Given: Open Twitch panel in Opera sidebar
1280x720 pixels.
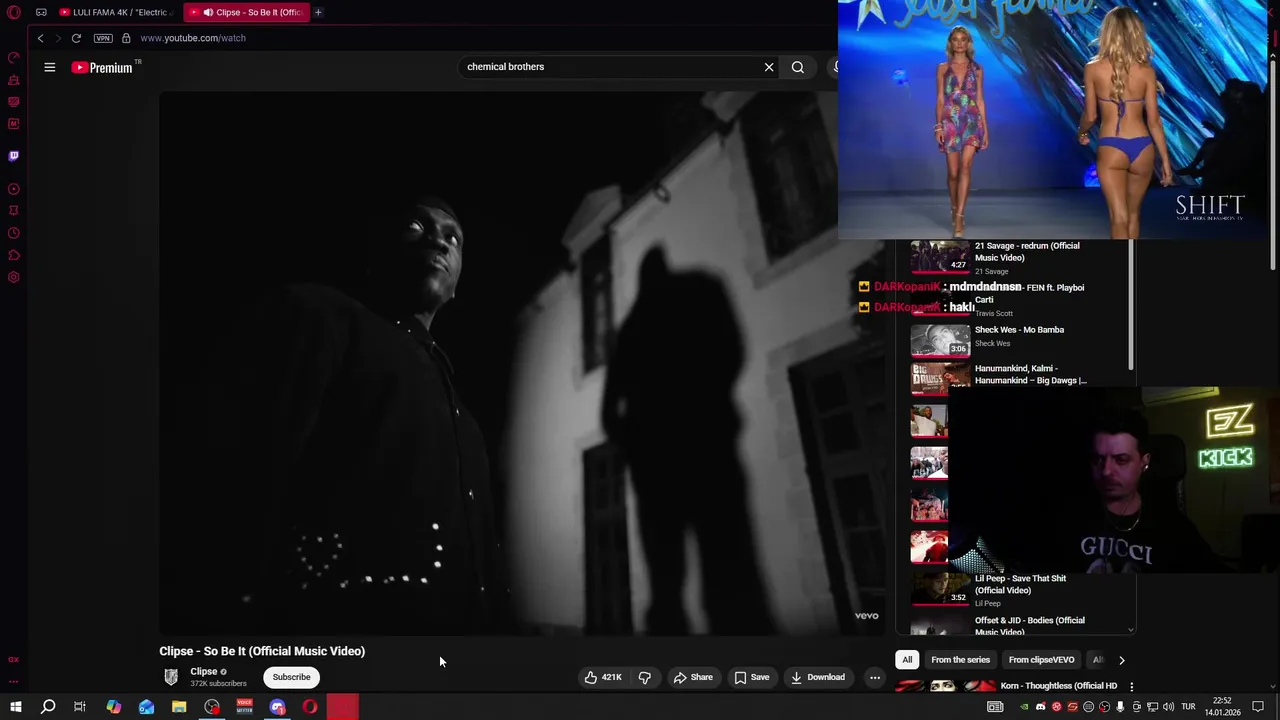Looking at the screenshot, I should coord(14,156).
